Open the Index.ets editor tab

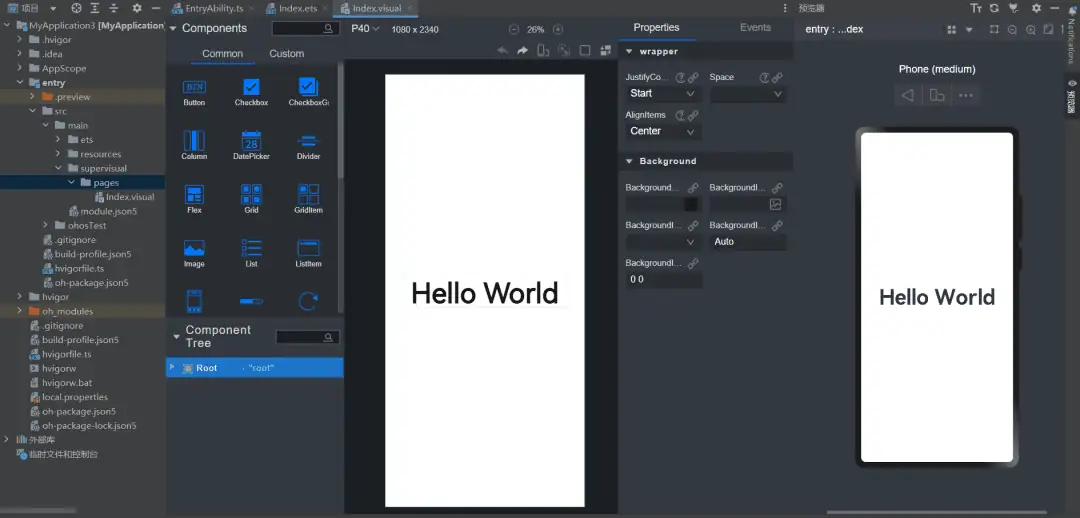[298, 8]
